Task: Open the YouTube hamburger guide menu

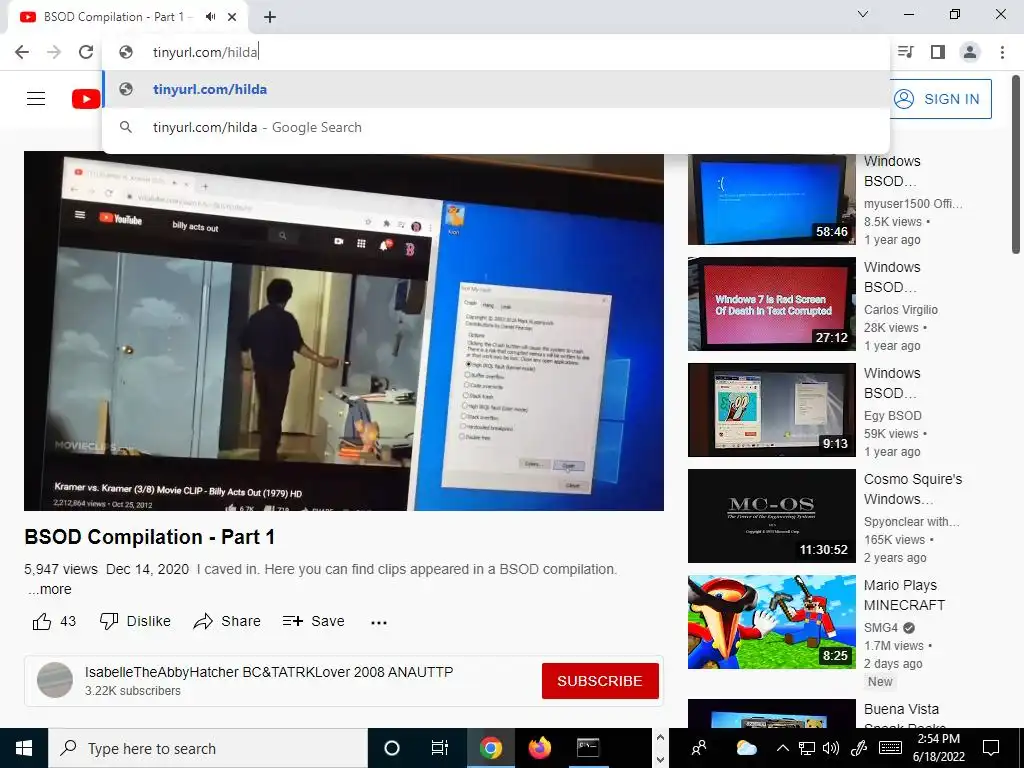Action: point(36,99)
